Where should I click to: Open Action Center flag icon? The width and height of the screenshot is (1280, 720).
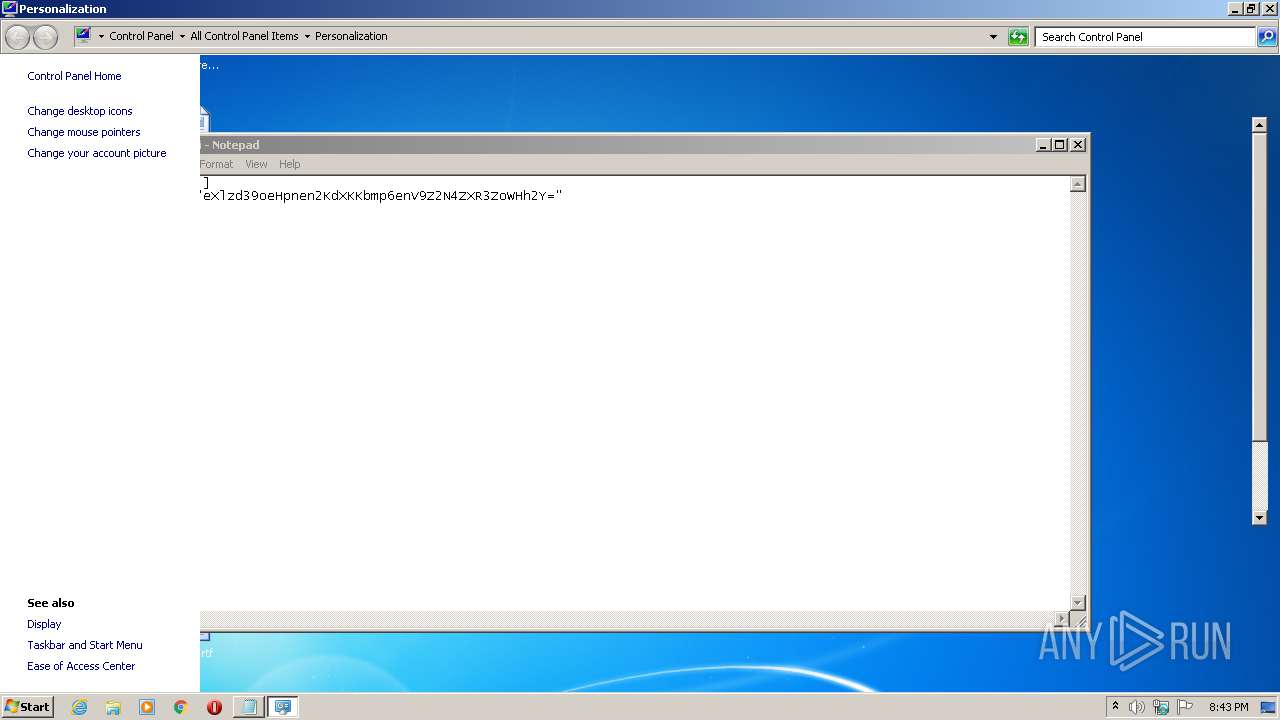pyautogui.click(x=1185, y=707)
